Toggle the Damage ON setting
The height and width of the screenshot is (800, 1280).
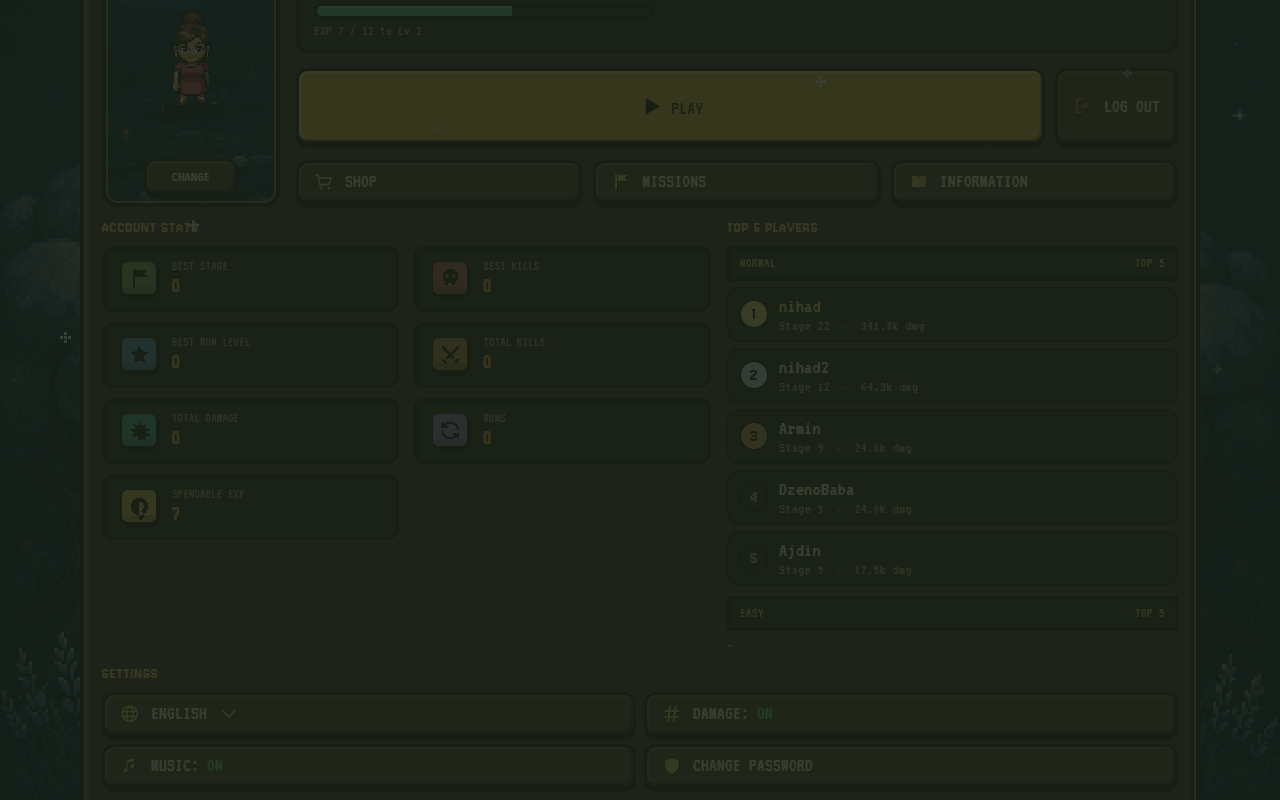pyautogui.click(x=911, y=714)
